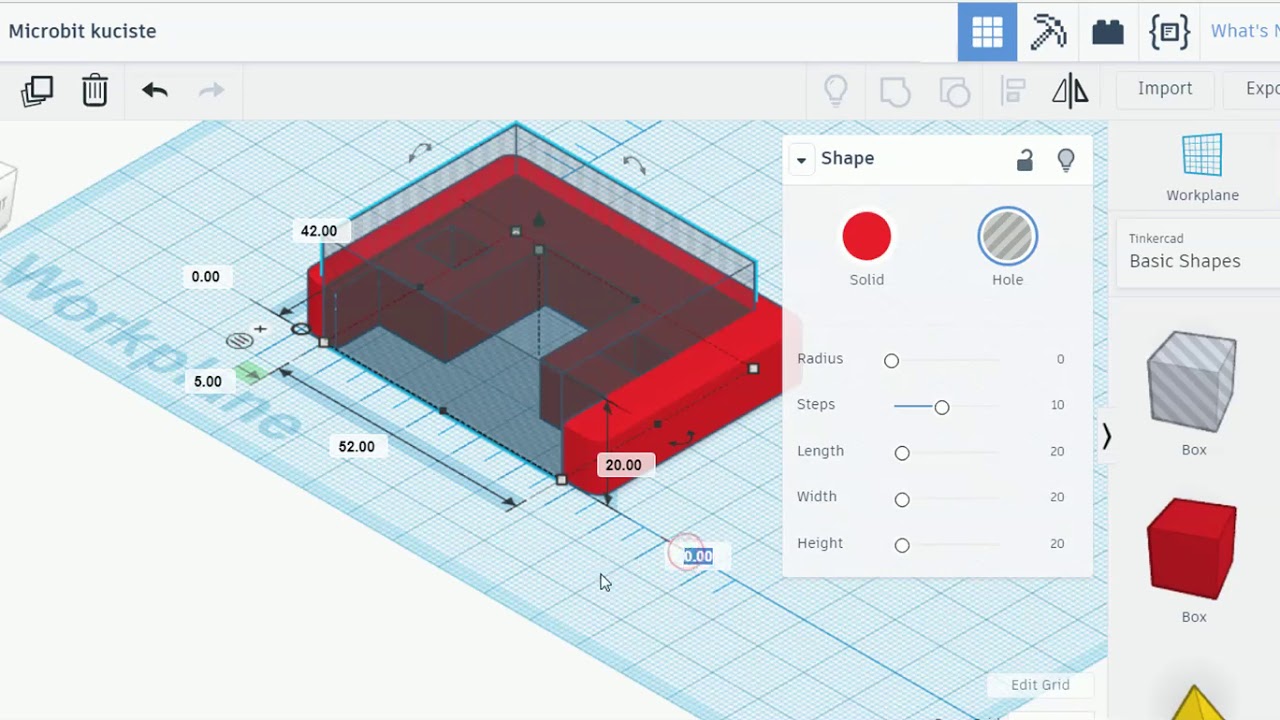Click the 52.00 dimension label
Screen dimensions: 1280x720
(x=357, y=447)
